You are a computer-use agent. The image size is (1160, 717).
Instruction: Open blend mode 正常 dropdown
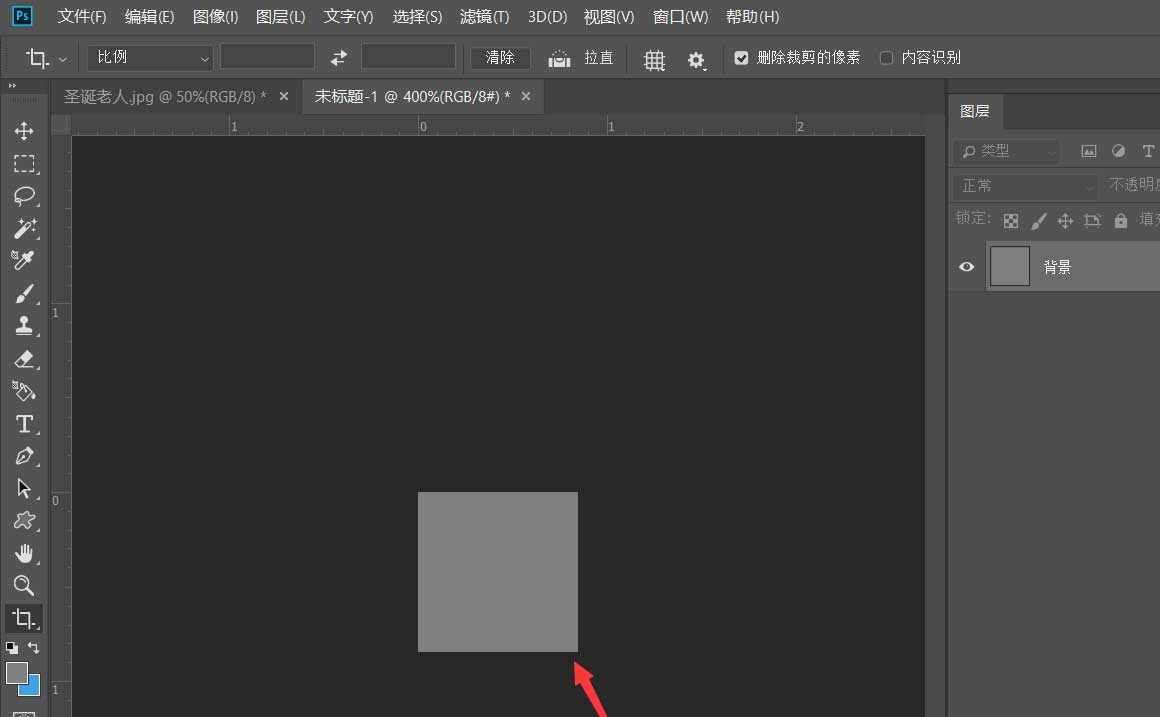pos(1025,186)
